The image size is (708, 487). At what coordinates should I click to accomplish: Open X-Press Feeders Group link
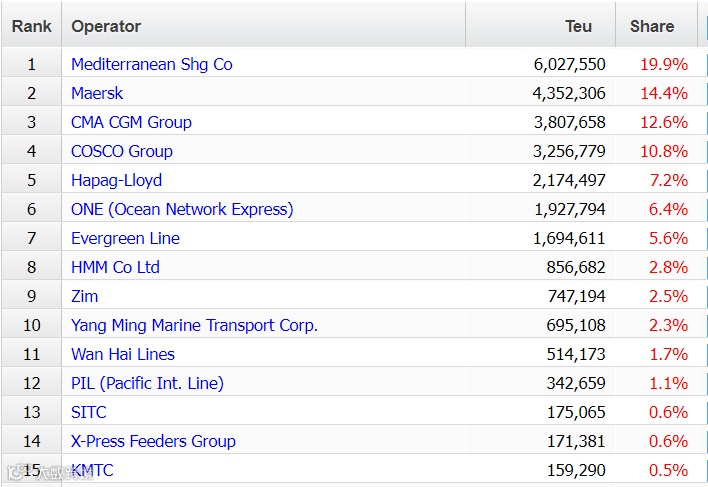[153, 441]
